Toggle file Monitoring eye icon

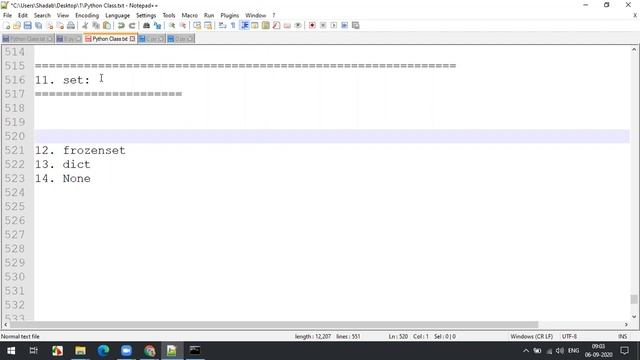[298, 25]
